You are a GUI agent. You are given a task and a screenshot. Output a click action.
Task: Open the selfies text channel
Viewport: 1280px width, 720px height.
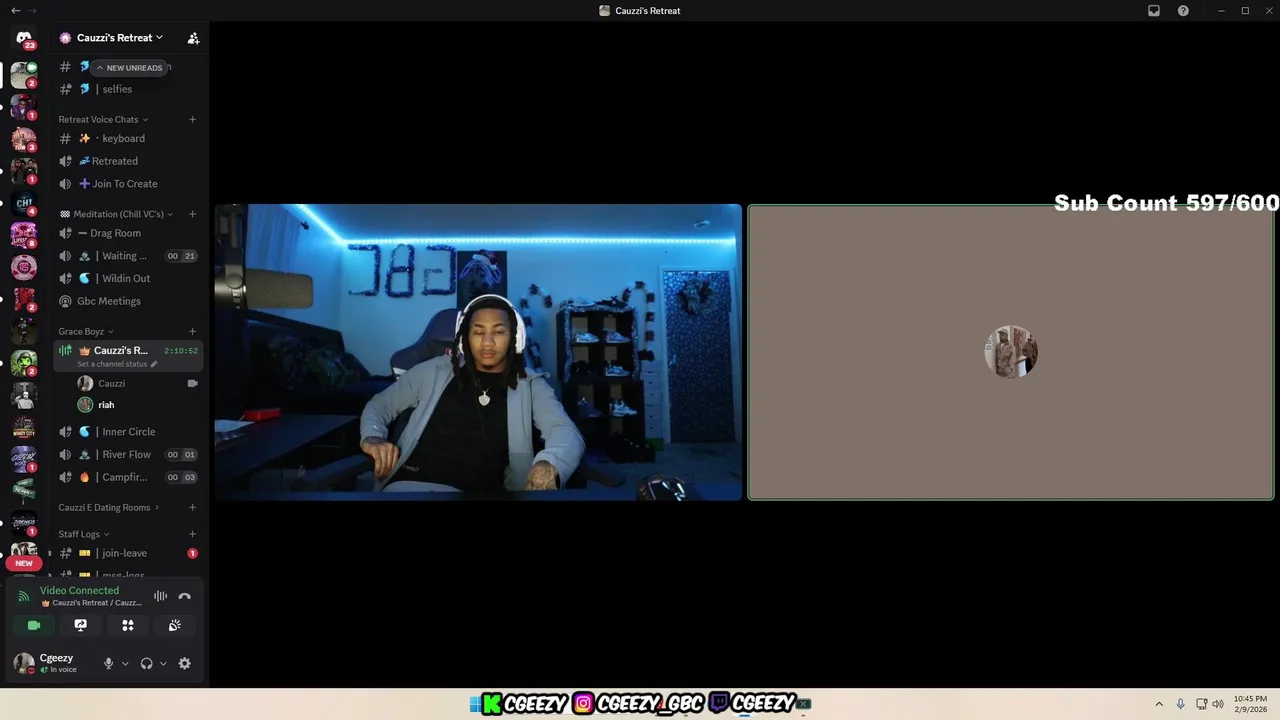129,89
